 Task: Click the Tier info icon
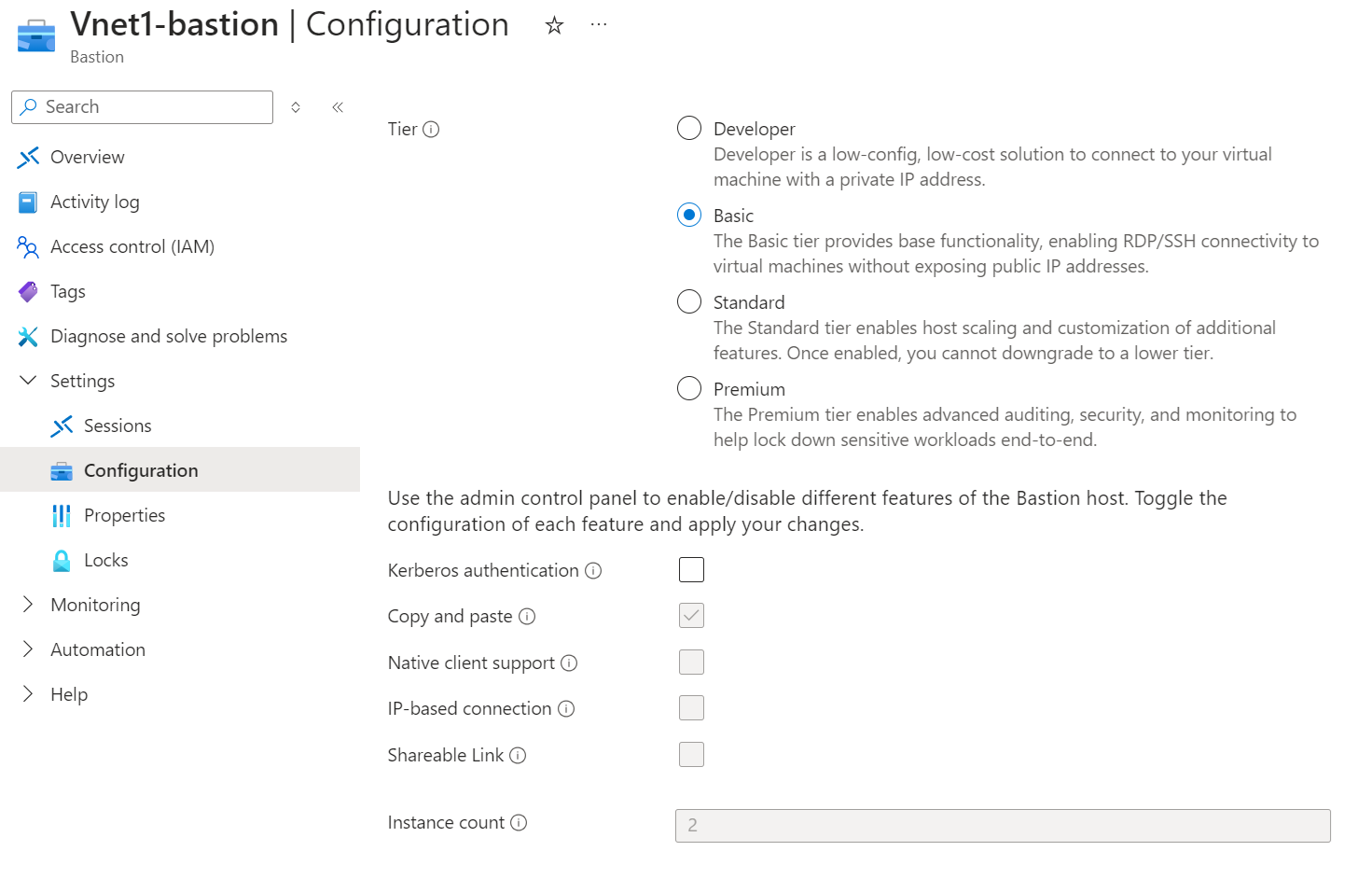pyautogui.click(x=431, y=130)
